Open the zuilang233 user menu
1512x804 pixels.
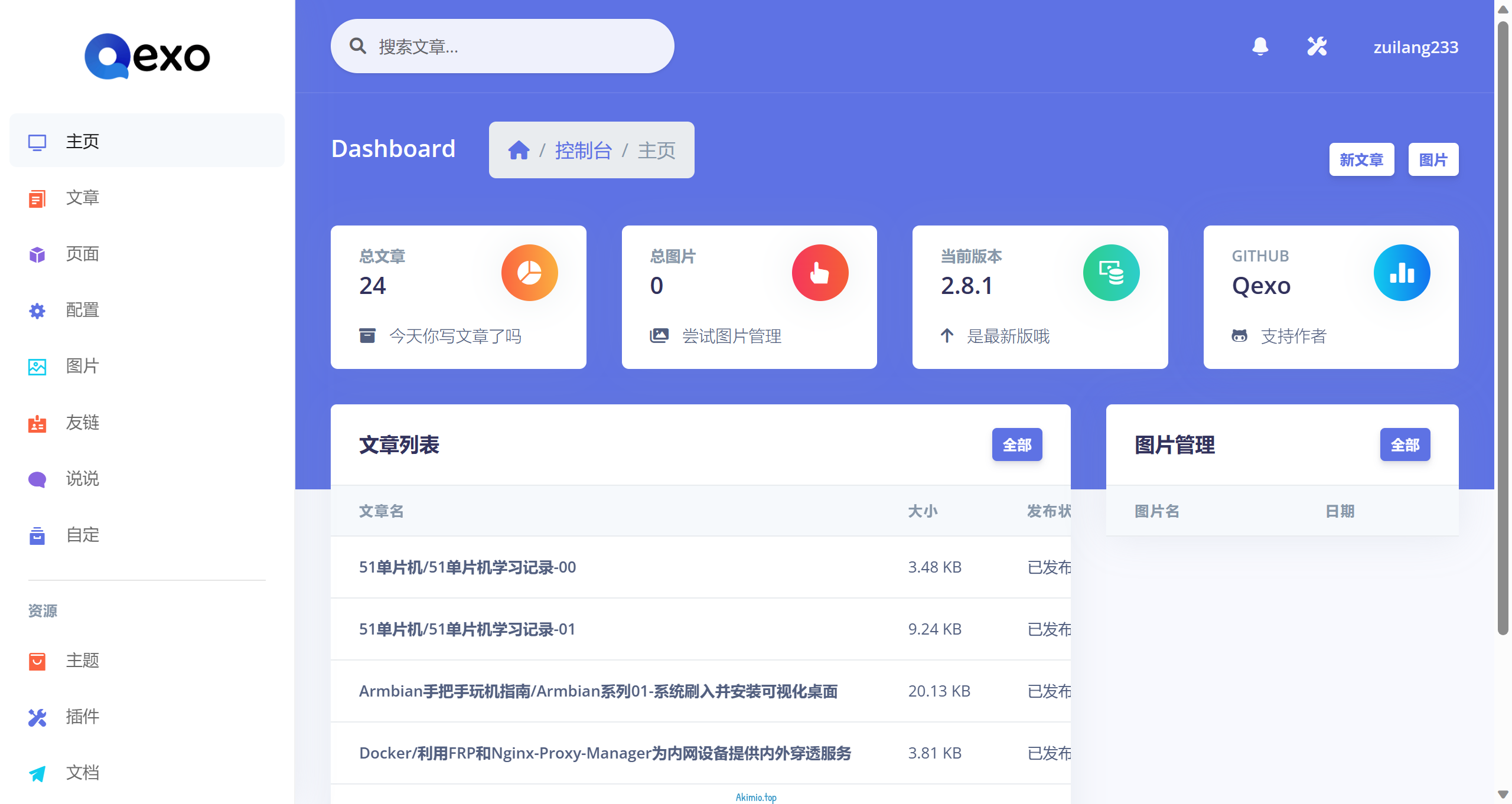click(x=1416, y=47)
